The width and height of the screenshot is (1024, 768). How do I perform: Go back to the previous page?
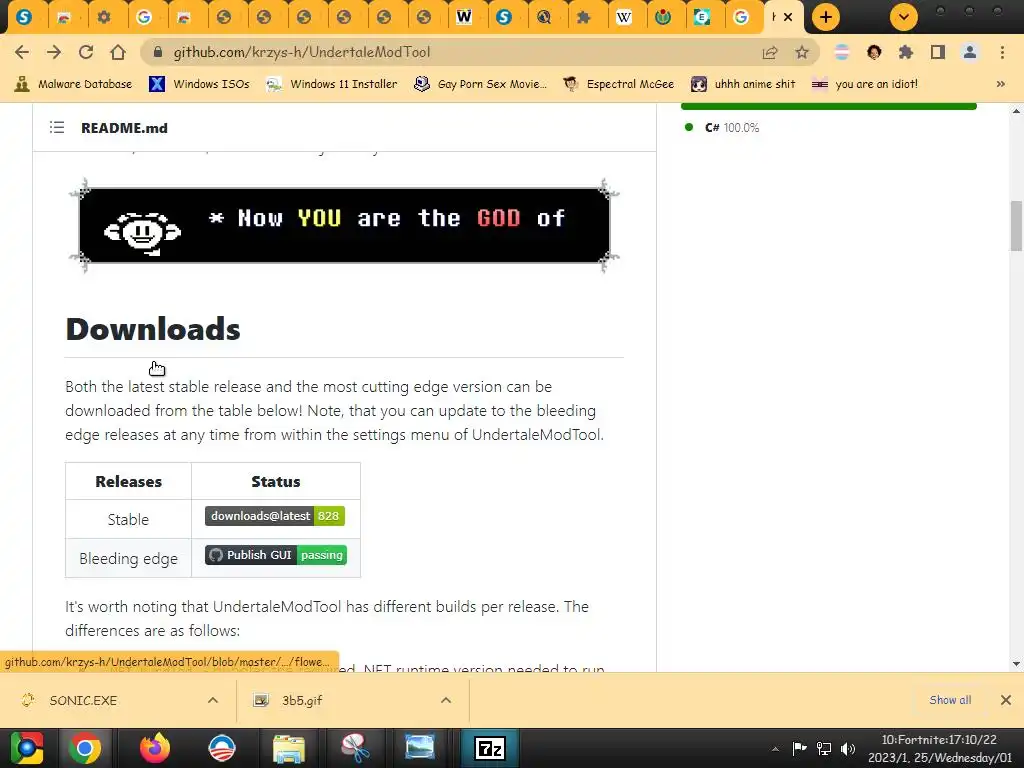pyautogui.click(x=22, y=52)
